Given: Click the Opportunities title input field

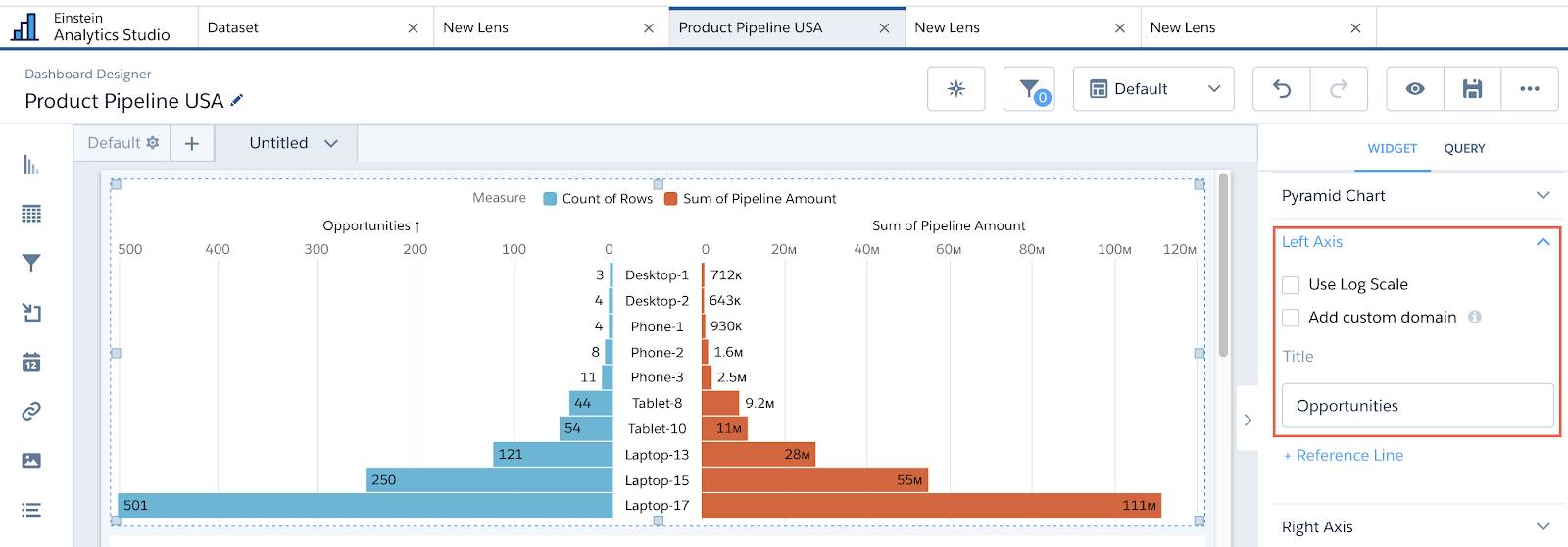Looking at the screenshot, I should pyautogui.click(x=1417, y=406).
